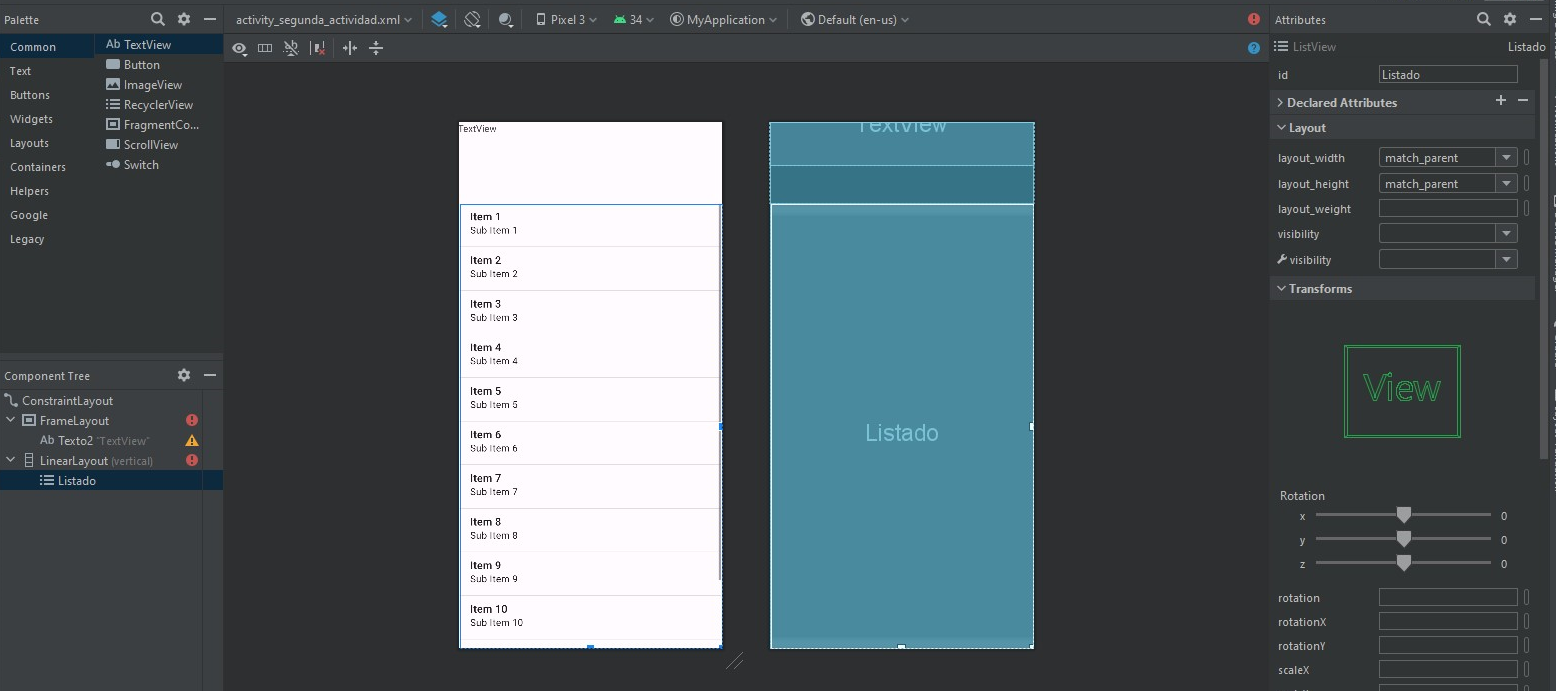
Task: Search attributes with magnifier icon
Action: pos(1484,19)
